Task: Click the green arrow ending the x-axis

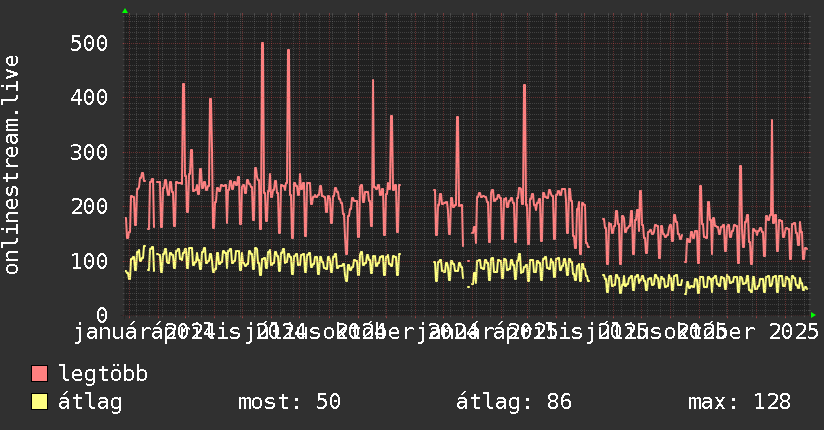Action: tap(813, 315)
